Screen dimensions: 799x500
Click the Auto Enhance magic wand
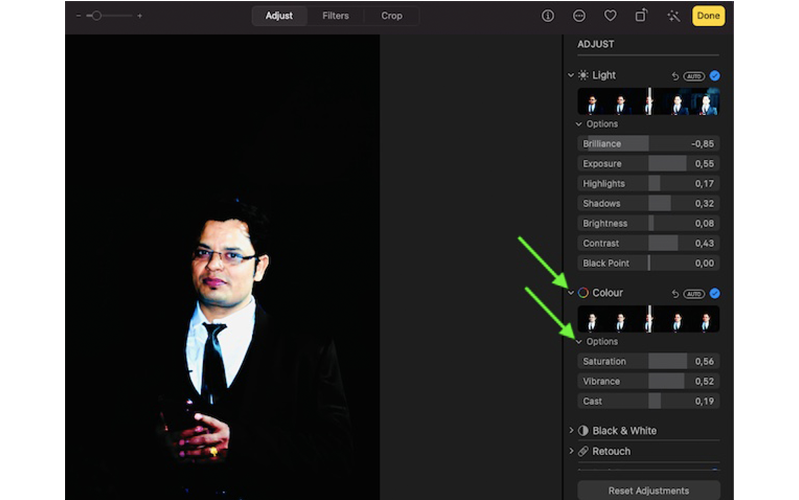point(672,16)
